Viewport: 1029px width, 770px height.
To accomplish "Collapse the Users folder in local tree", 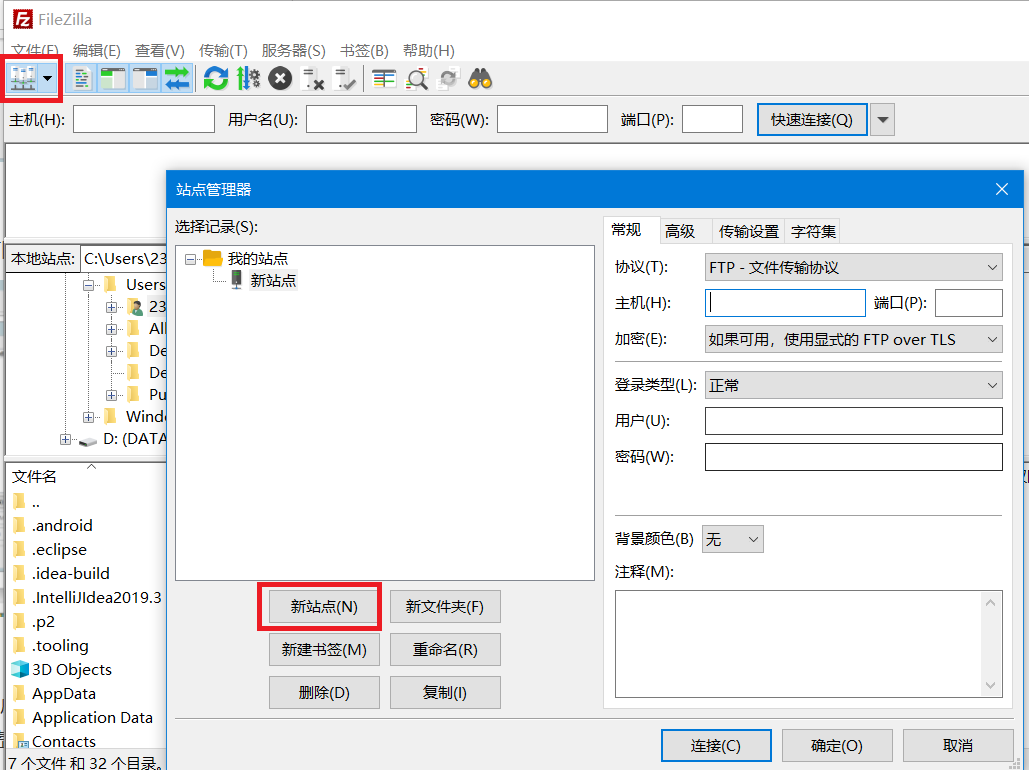I will [x=88, y=285].
